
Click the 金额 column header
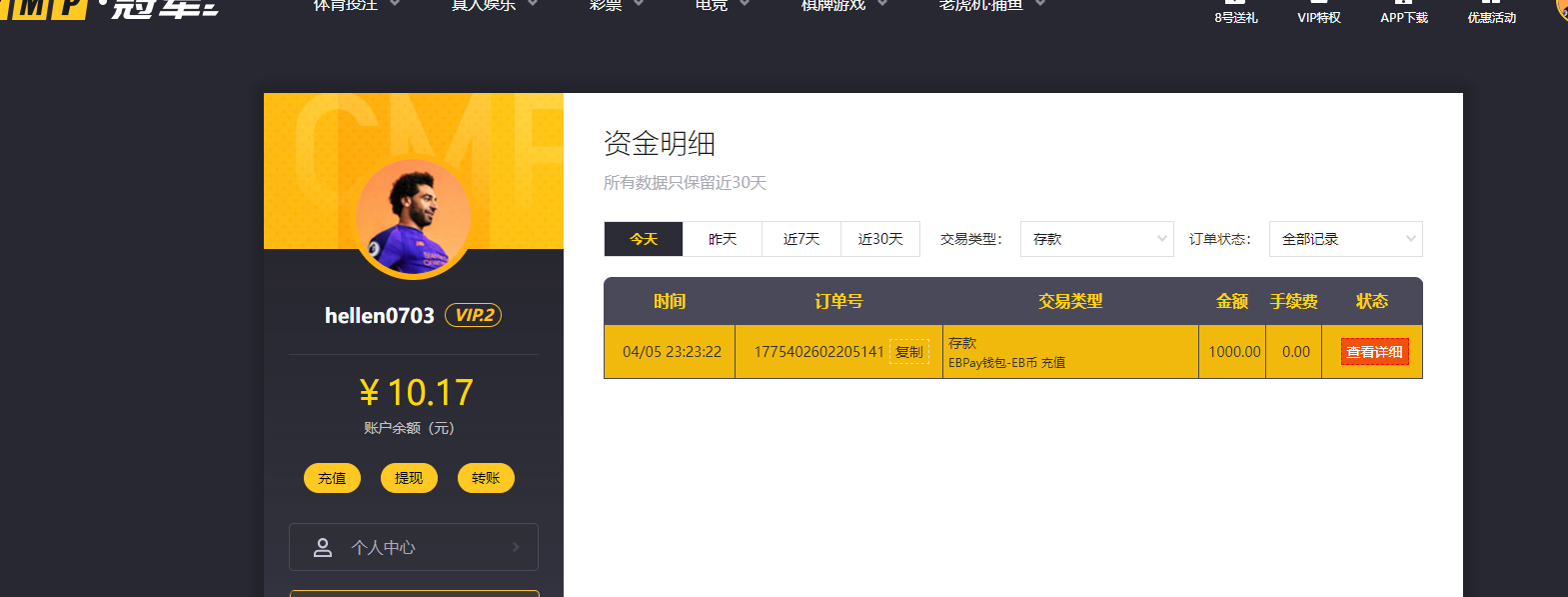(x=1232, y=301)
